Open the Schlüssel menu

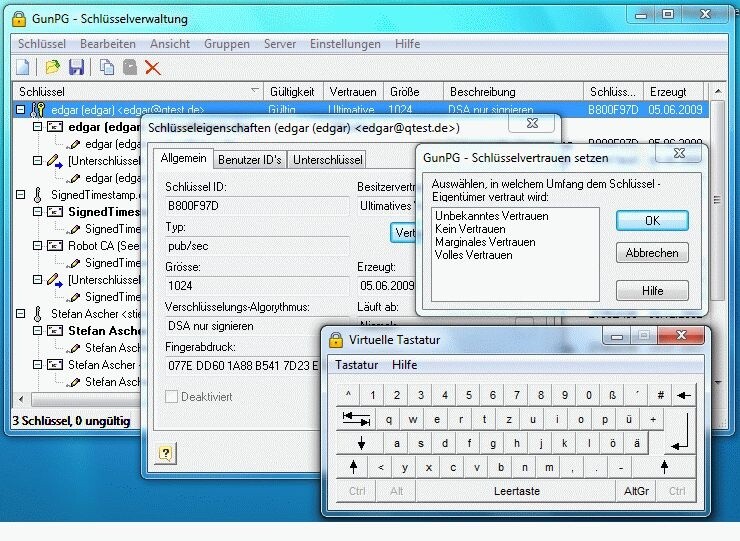tap(42, 44)
